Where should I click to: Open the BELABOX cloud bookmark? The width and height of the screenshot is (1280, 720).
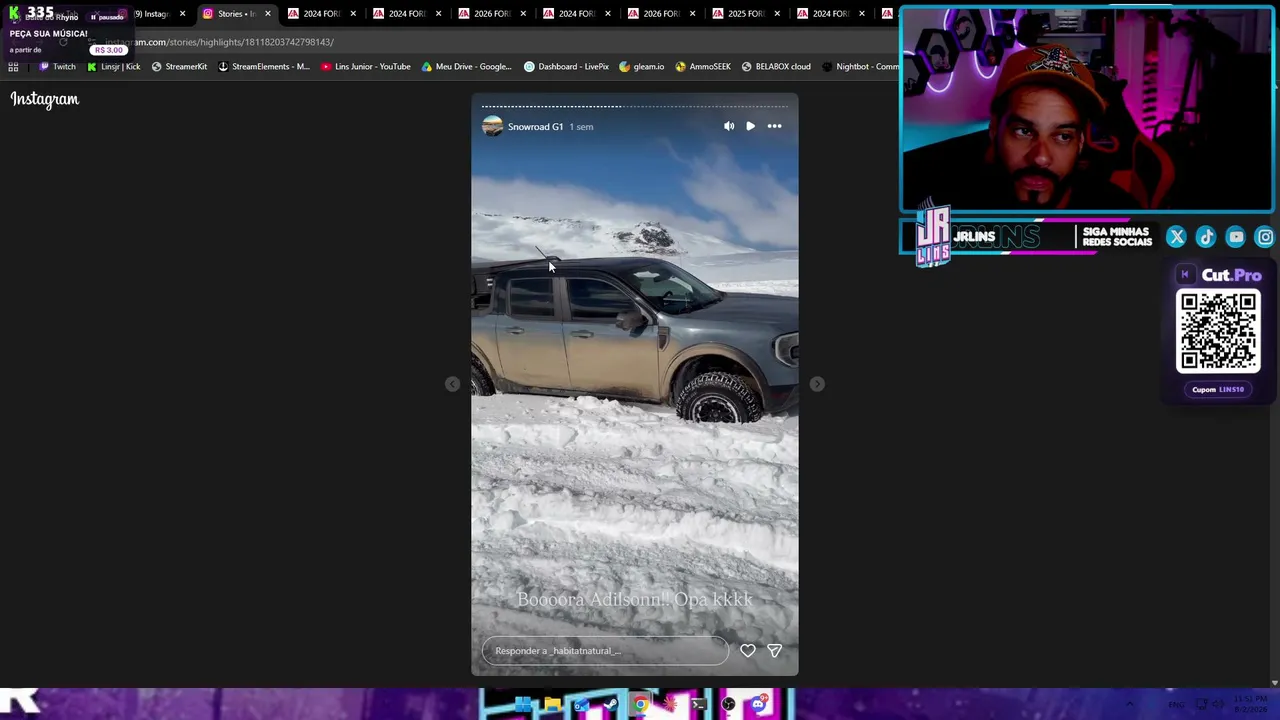776,67
